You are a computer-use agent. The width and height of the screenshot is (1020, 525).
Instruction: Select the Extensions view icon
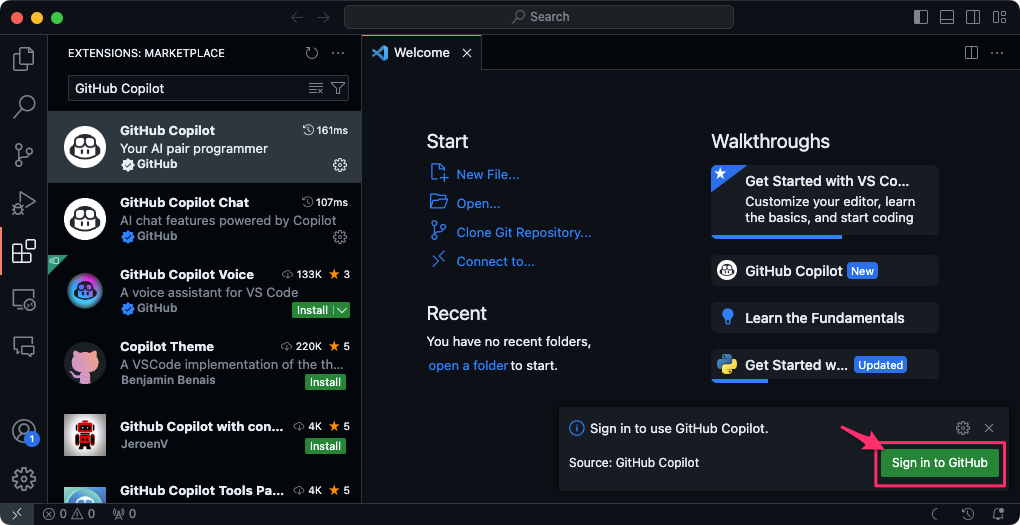coord(23,251)
